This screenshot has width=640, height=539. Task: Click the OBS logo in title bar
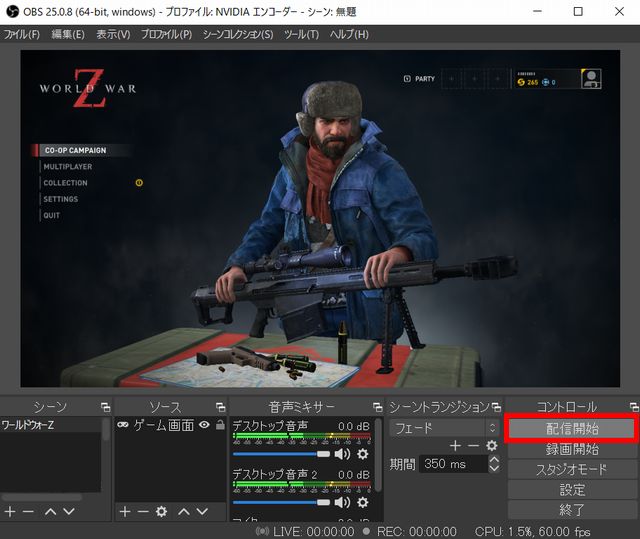[x=12, y=11]
